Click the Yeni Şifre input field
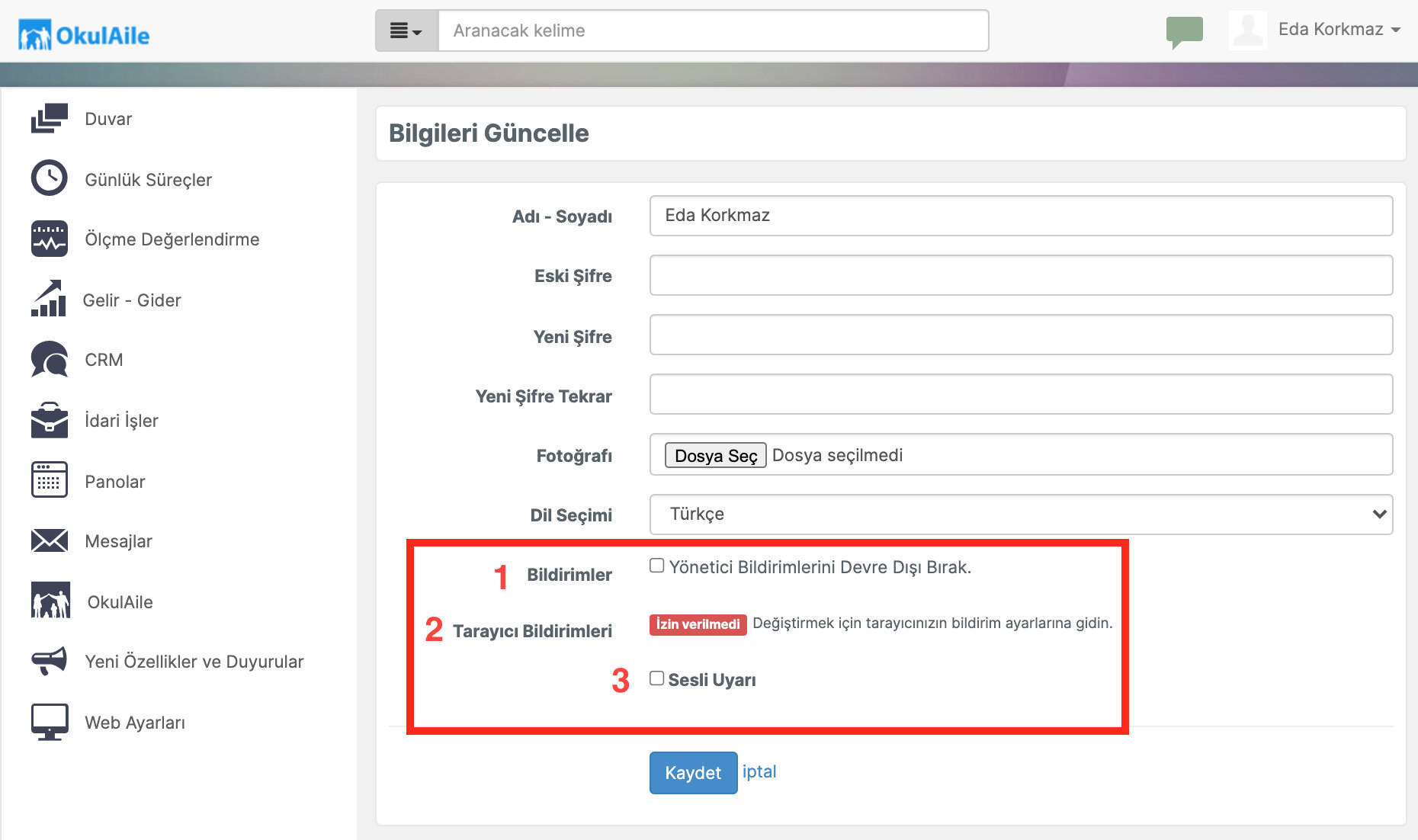The width and height of the screenshot is (1418, 840). pyautogui.click(x=1021, y=335)
